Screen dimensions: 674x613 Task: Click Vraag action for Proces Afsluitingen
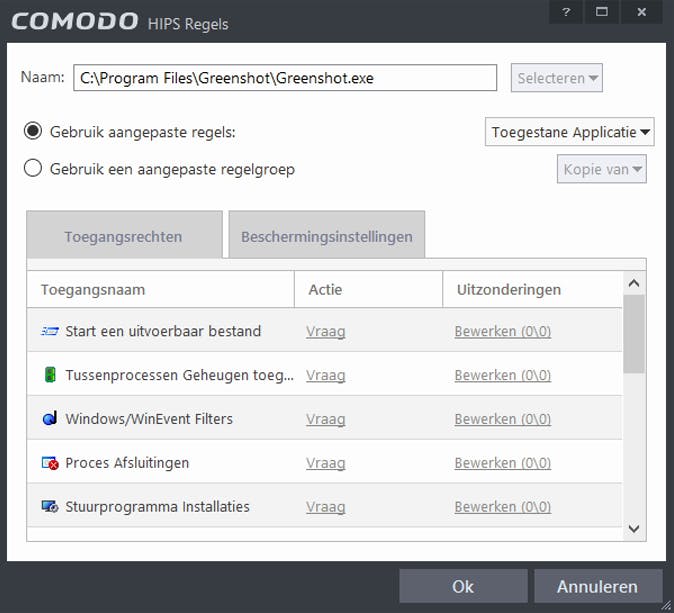[325, 463]
